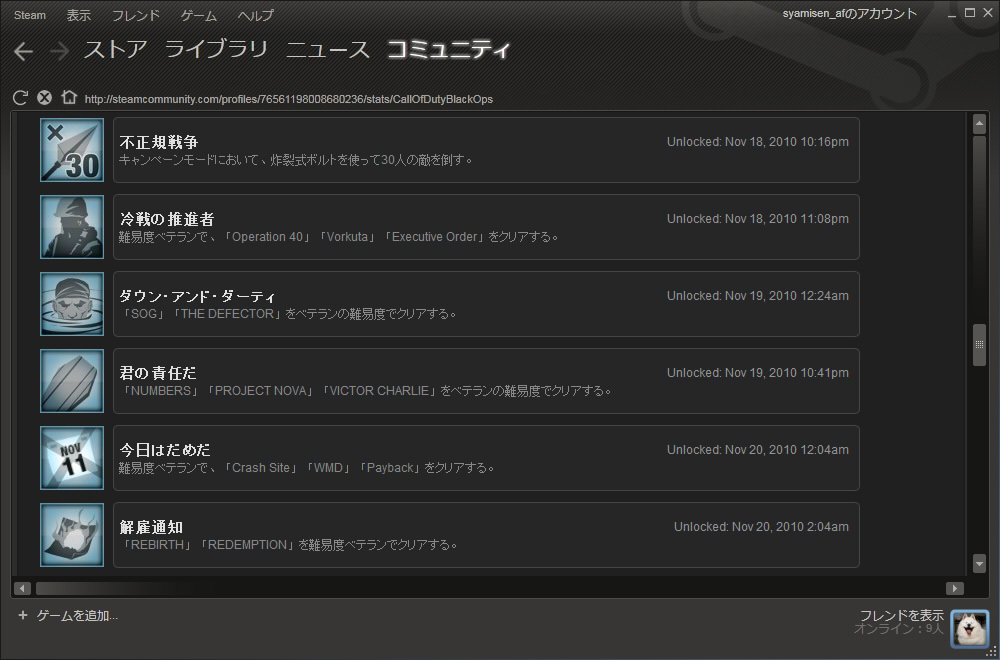Click the Nov 20, 2010 2:04am unlock date

tap(761, 527)
